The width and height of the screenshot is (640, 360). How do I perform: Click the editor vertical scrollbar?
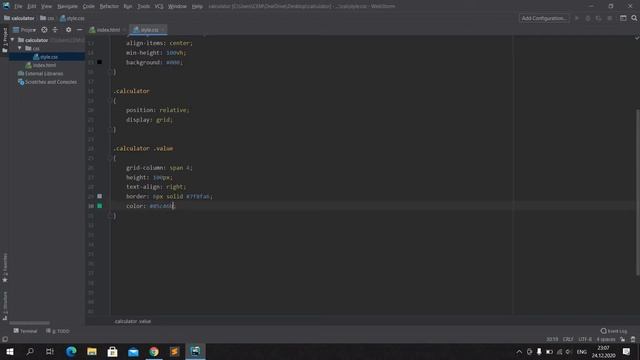pos(638,192)
